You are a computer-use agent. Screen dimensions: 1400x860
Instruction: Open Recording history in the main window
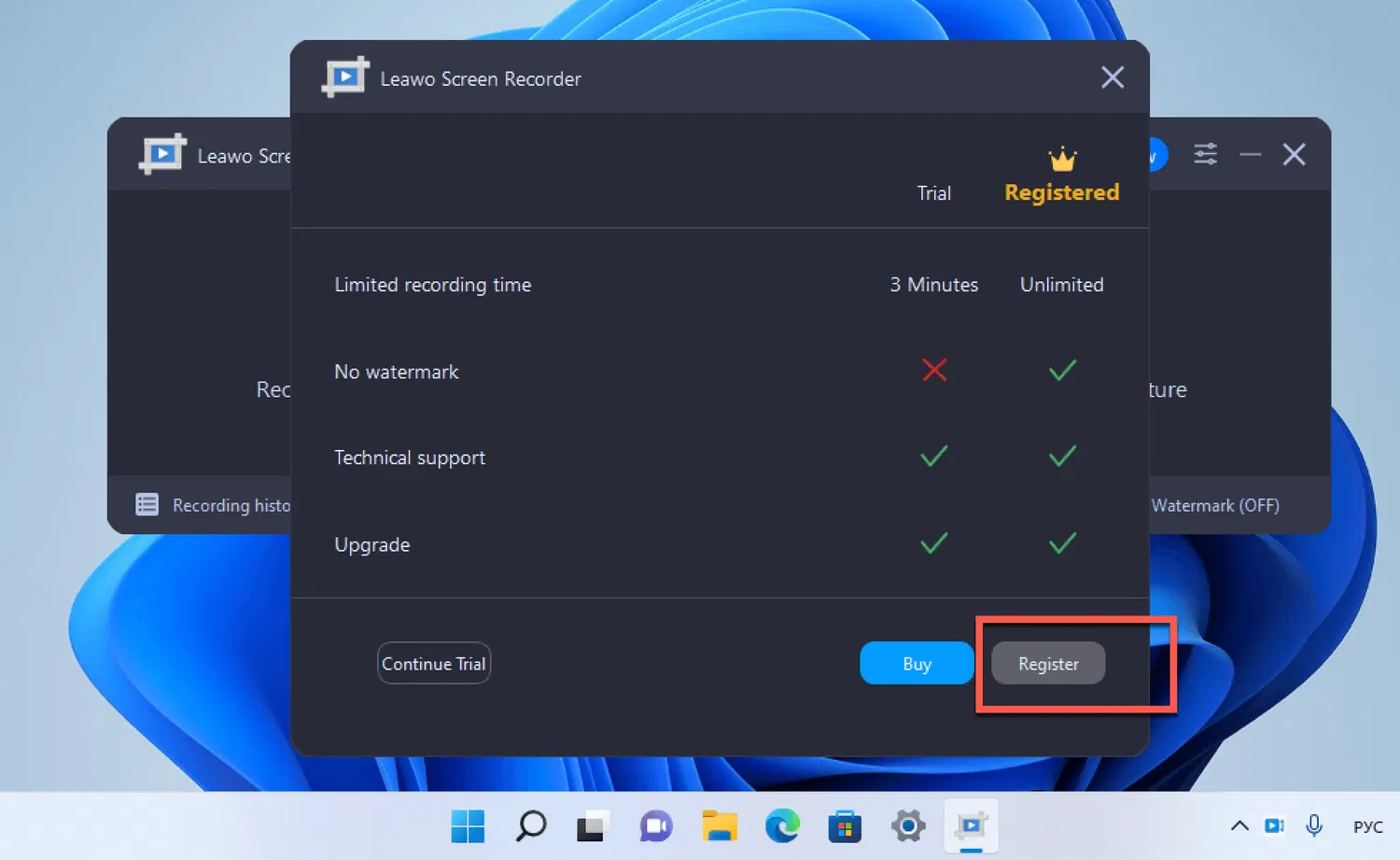pyautogui.click(x=231, y=505)
